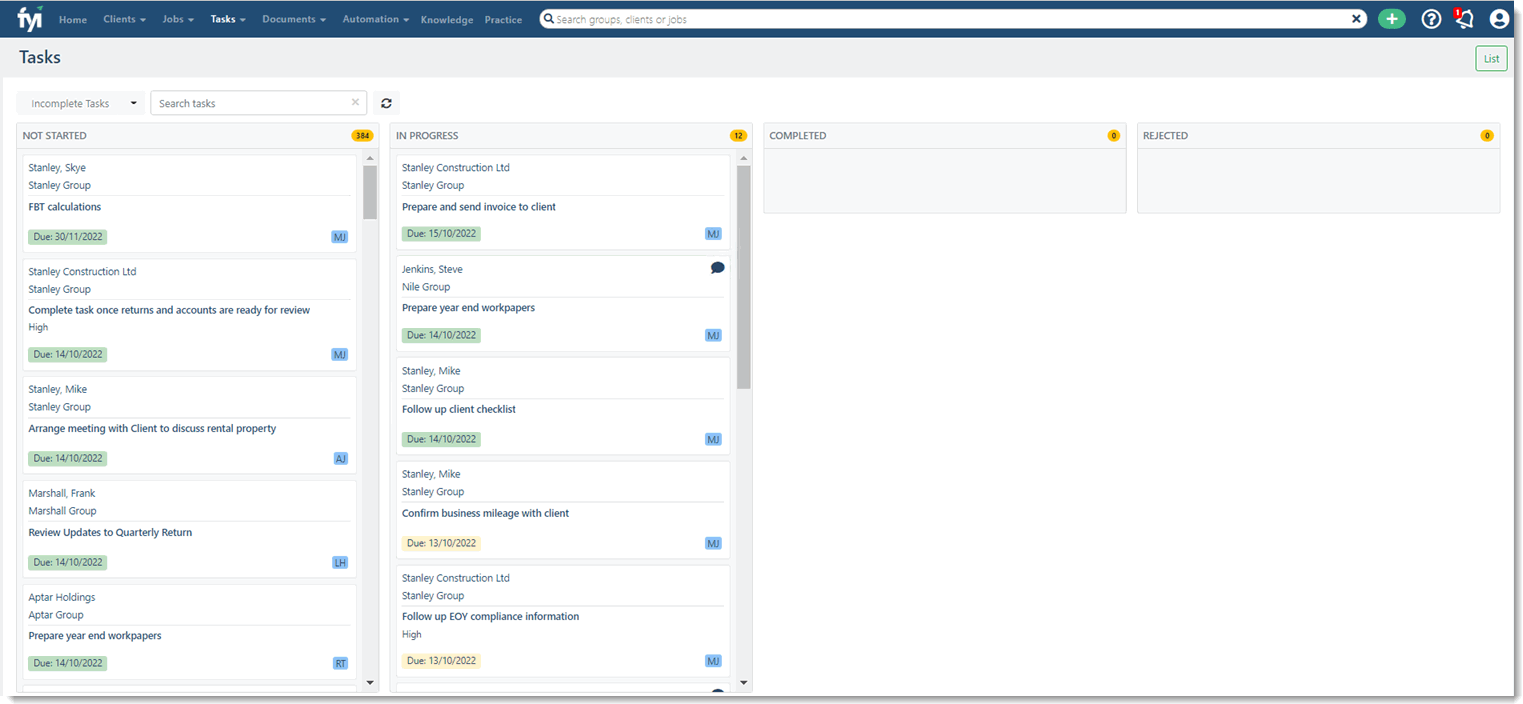Open the user account profile icon
1523x704 pixels.
[1497, 18]
